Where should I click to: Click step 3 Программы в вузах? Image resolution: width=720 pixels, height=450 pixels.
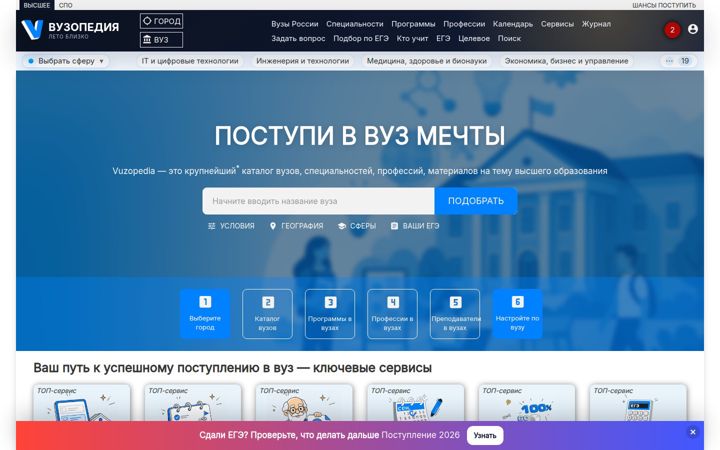(330, 314)
